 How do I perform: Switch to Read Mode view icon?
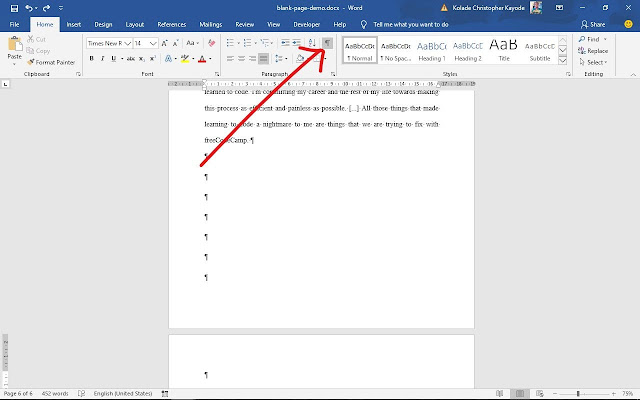point(500,393)
